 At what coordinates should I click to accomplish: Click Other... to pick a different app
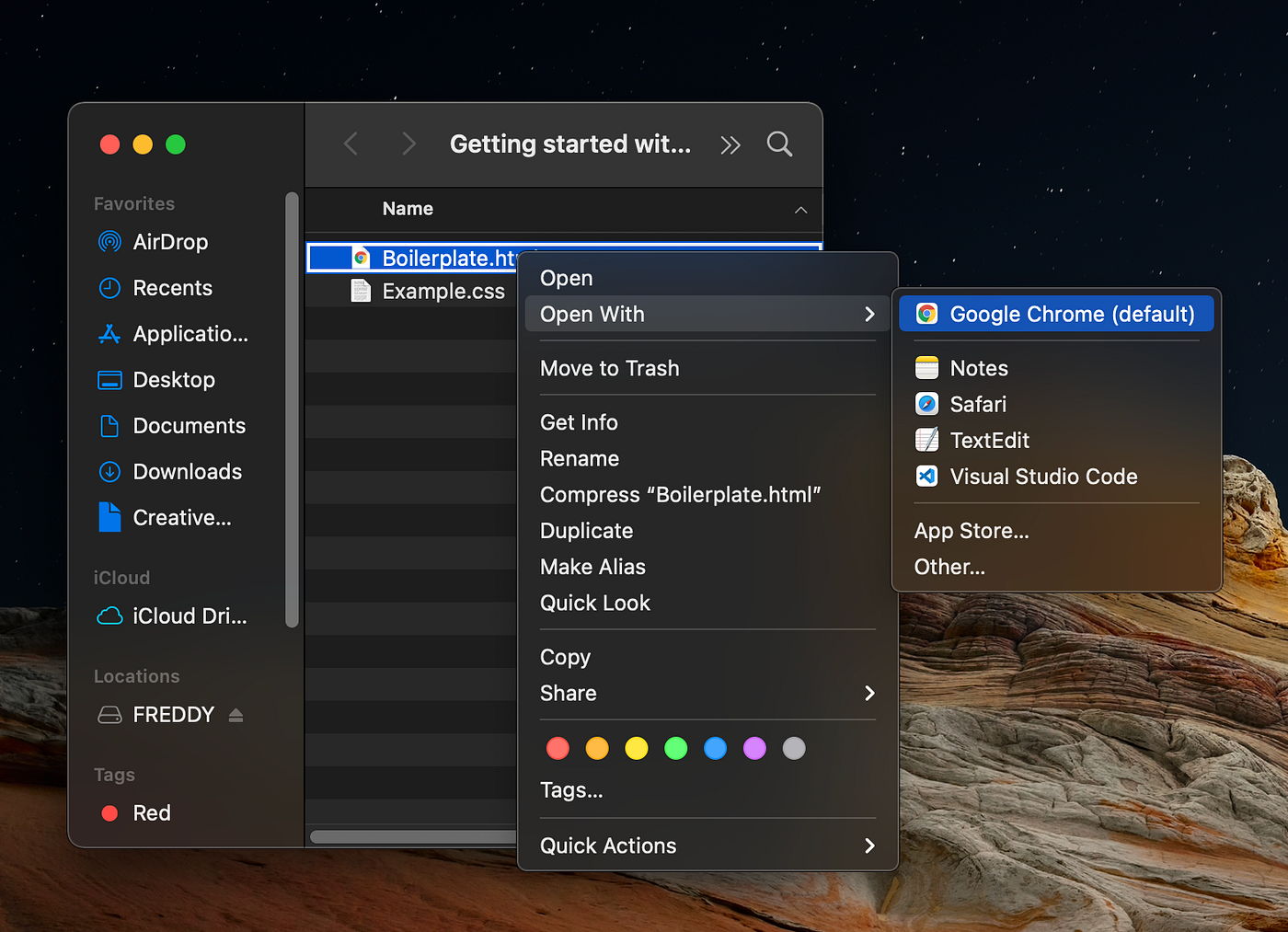click(949, 567)
